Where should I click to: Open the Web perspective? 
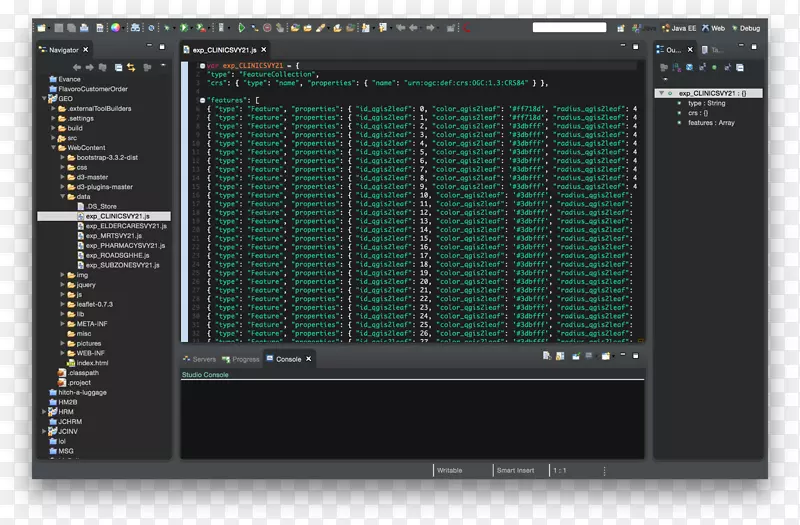[713, 28]
